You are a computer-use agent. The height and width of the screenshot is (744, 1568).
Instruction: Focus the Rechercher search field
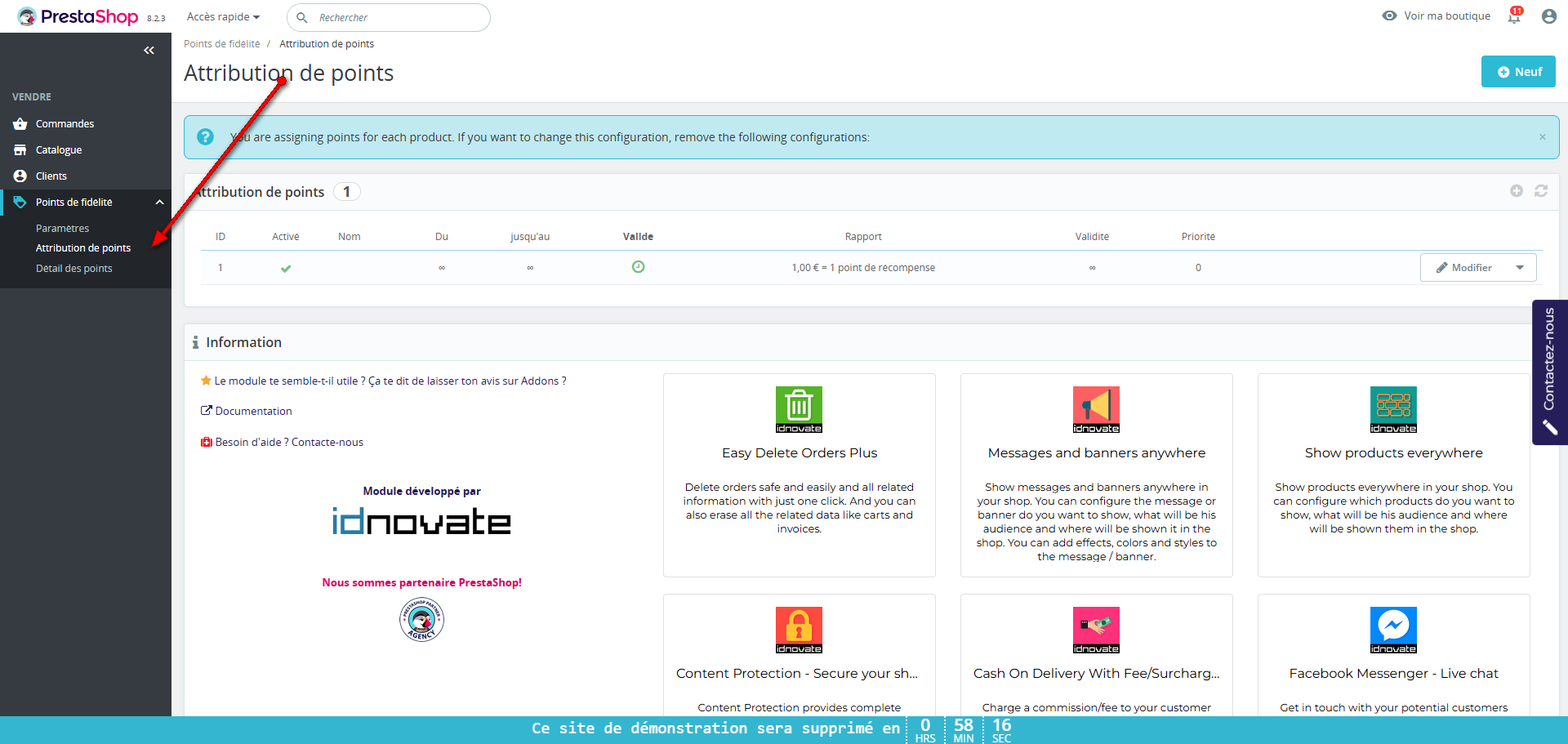[x=389, y=17]
